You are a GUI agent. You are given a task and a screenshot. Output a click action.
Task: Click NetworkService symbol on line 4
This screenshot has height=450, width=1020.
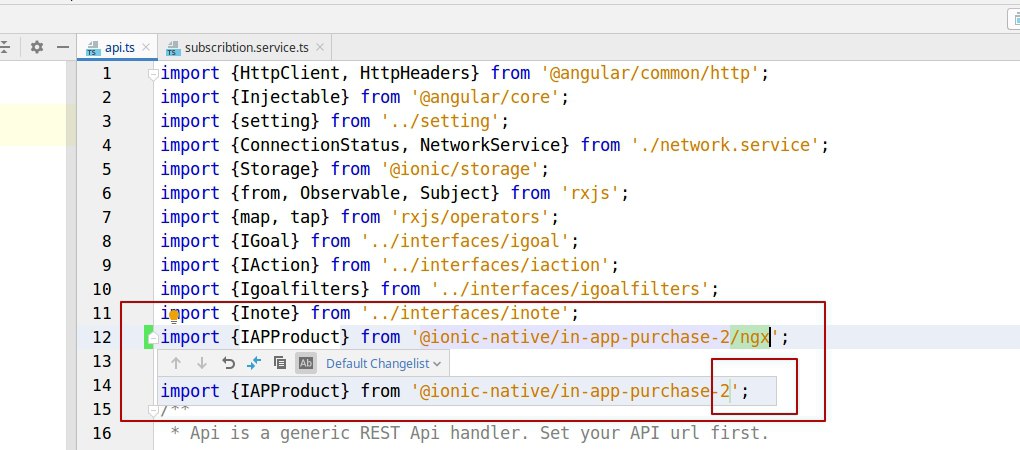pyautogui.click(x=490, y=145)
